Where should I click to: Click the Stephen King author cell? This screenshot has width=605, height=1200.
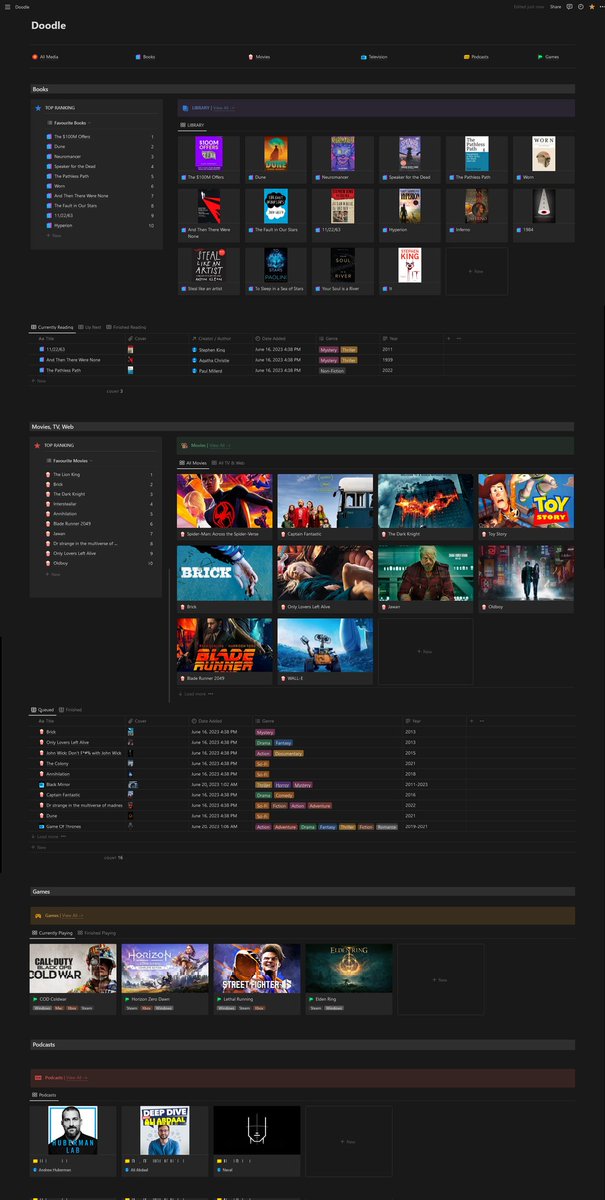point(220,350)
